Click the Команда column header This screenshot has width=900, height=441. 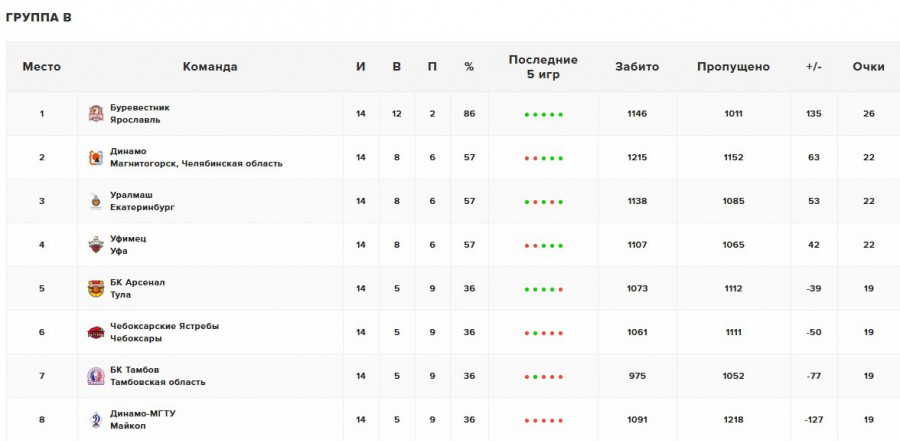210,67
